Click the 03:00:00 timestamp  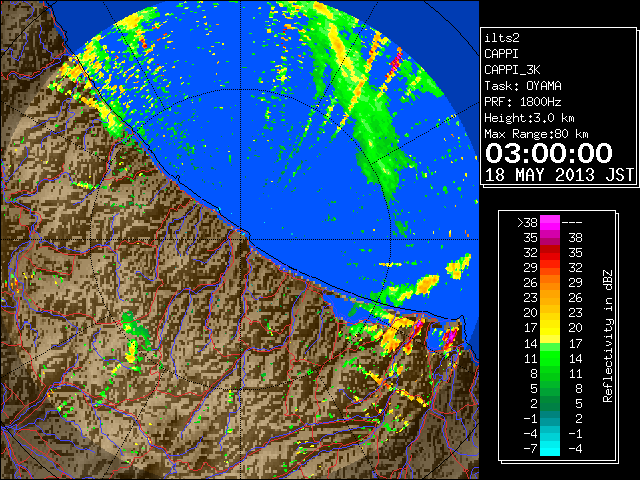pyautogui.click(x=549, y=153)
